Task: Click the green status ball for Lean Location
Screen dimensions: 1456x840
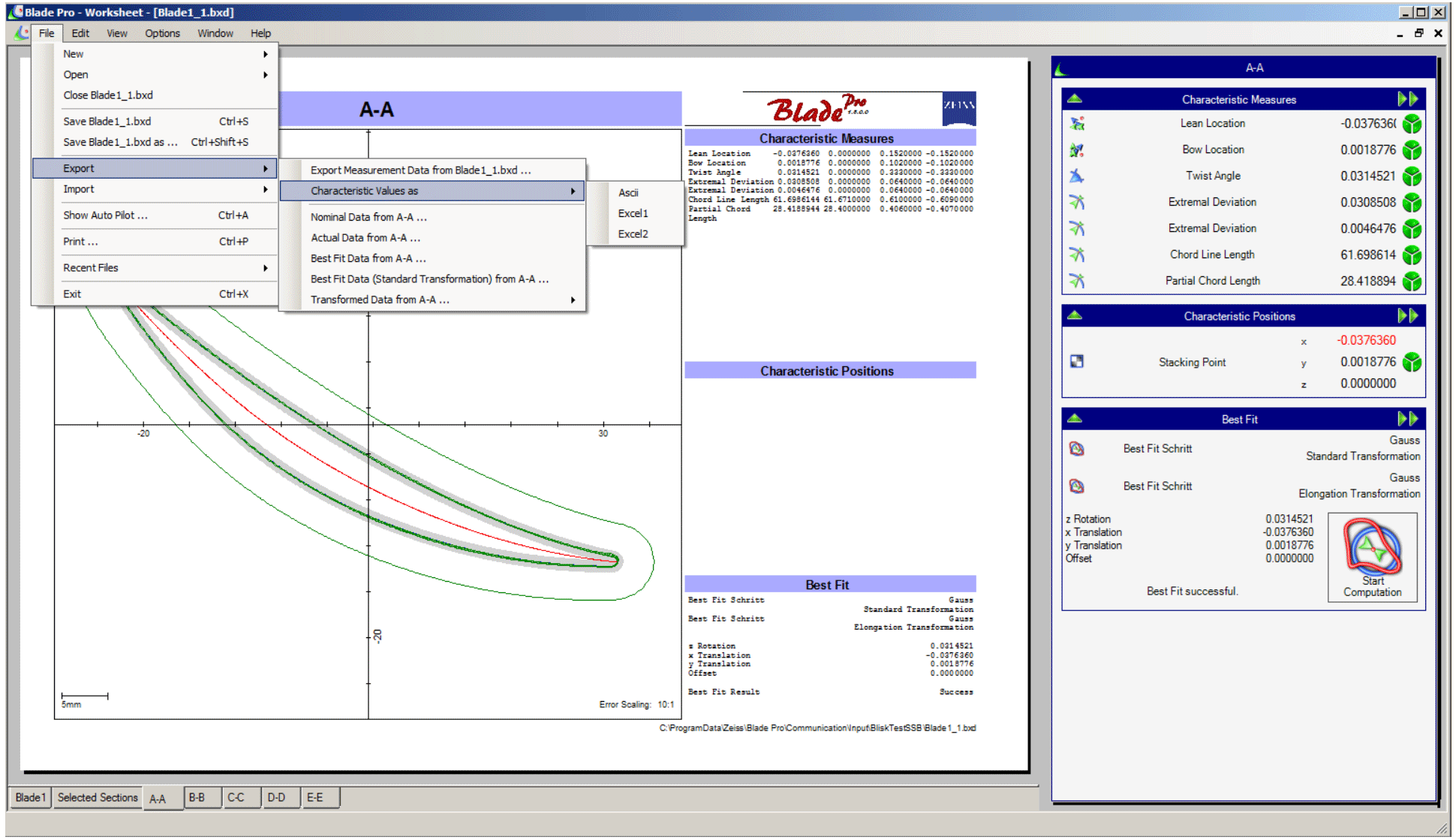Action: point(1412,124)
